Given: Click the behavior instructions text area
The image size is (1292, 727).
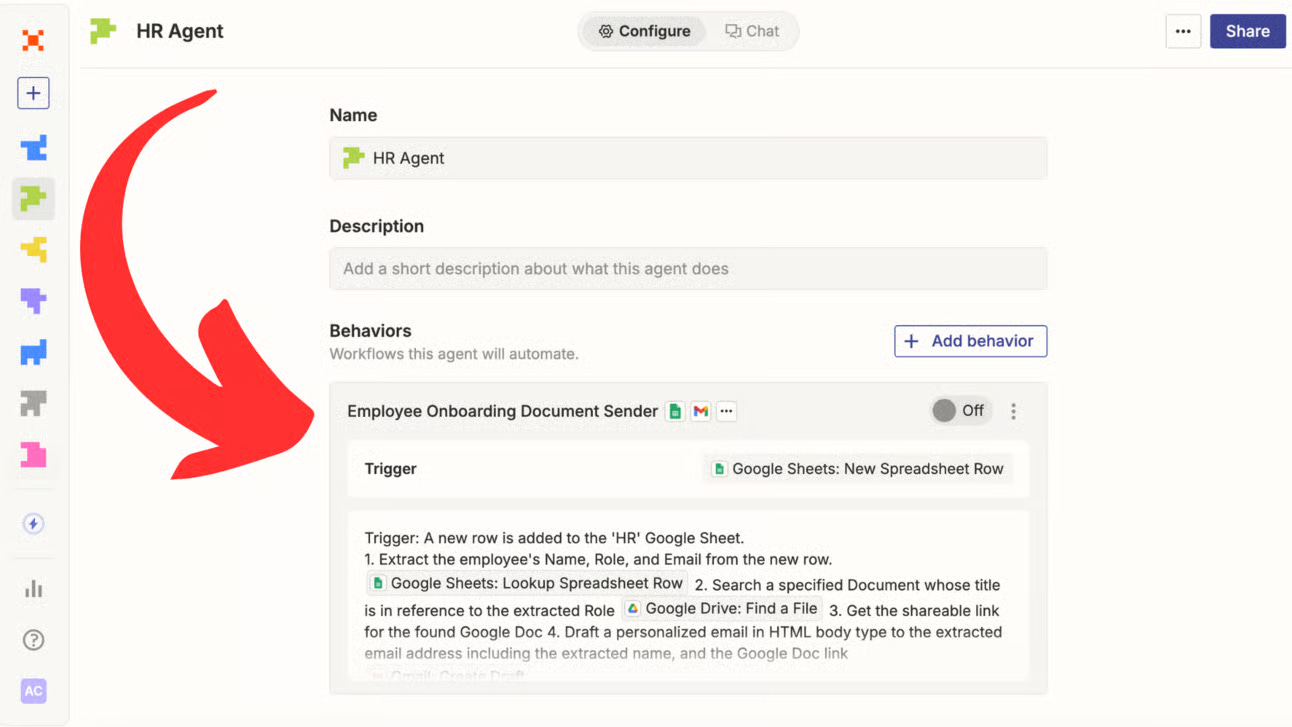Looking at the screenshot, I should [x=688, y=596].
